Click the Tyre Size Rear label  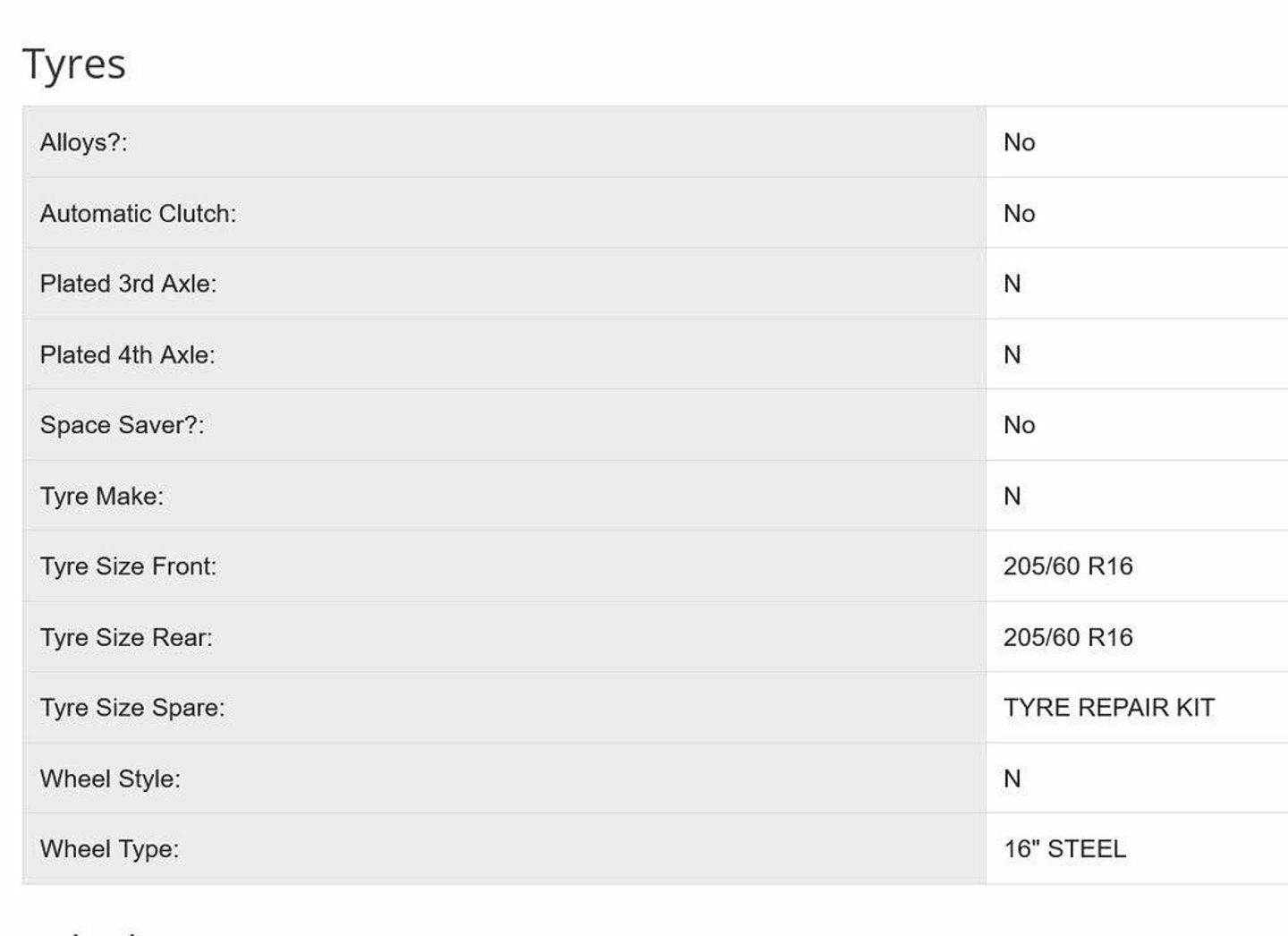(126, 638)
